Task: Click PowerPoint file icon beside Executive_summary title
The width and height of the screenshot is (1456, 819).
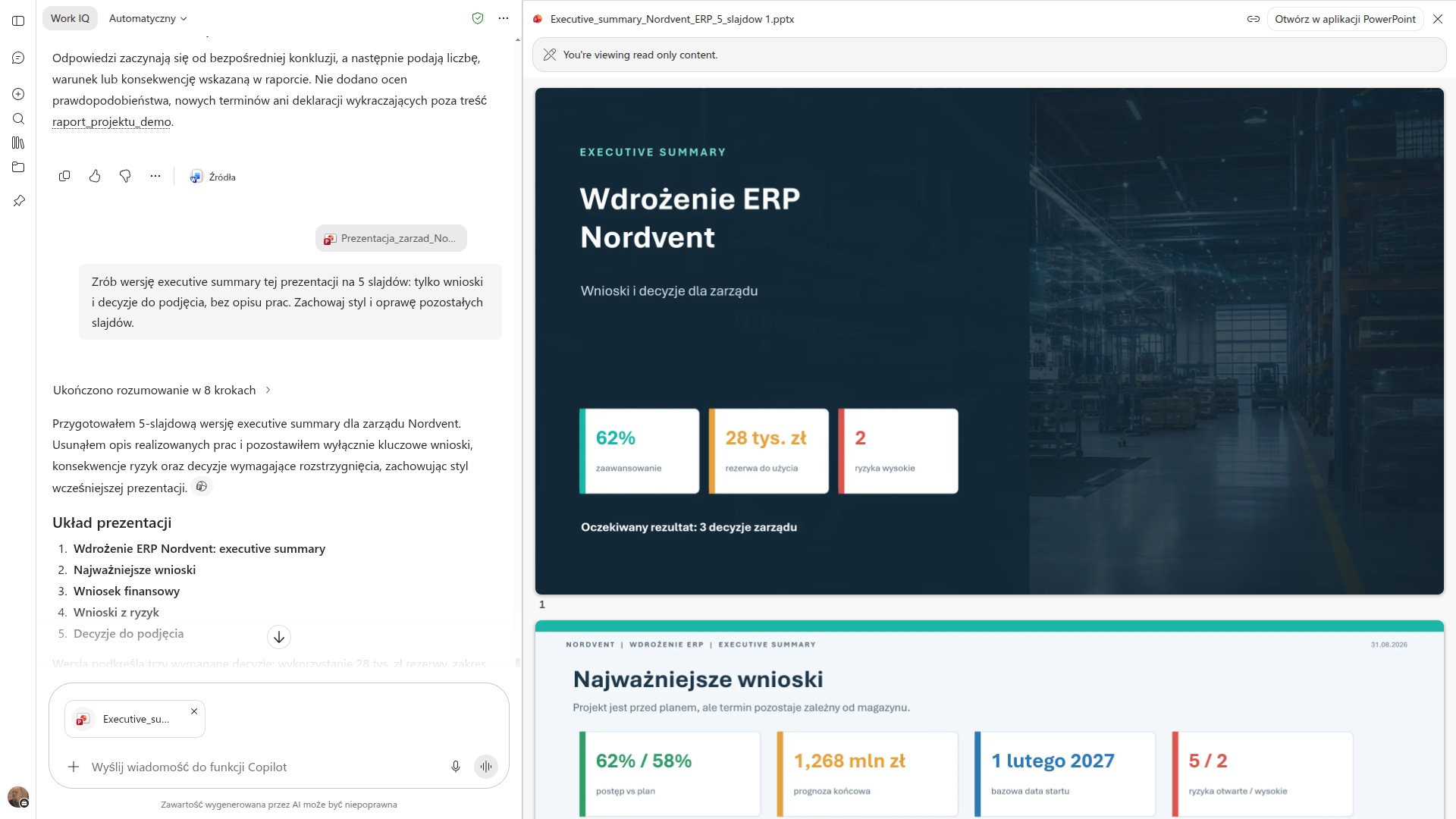Action: pos(538,19)
